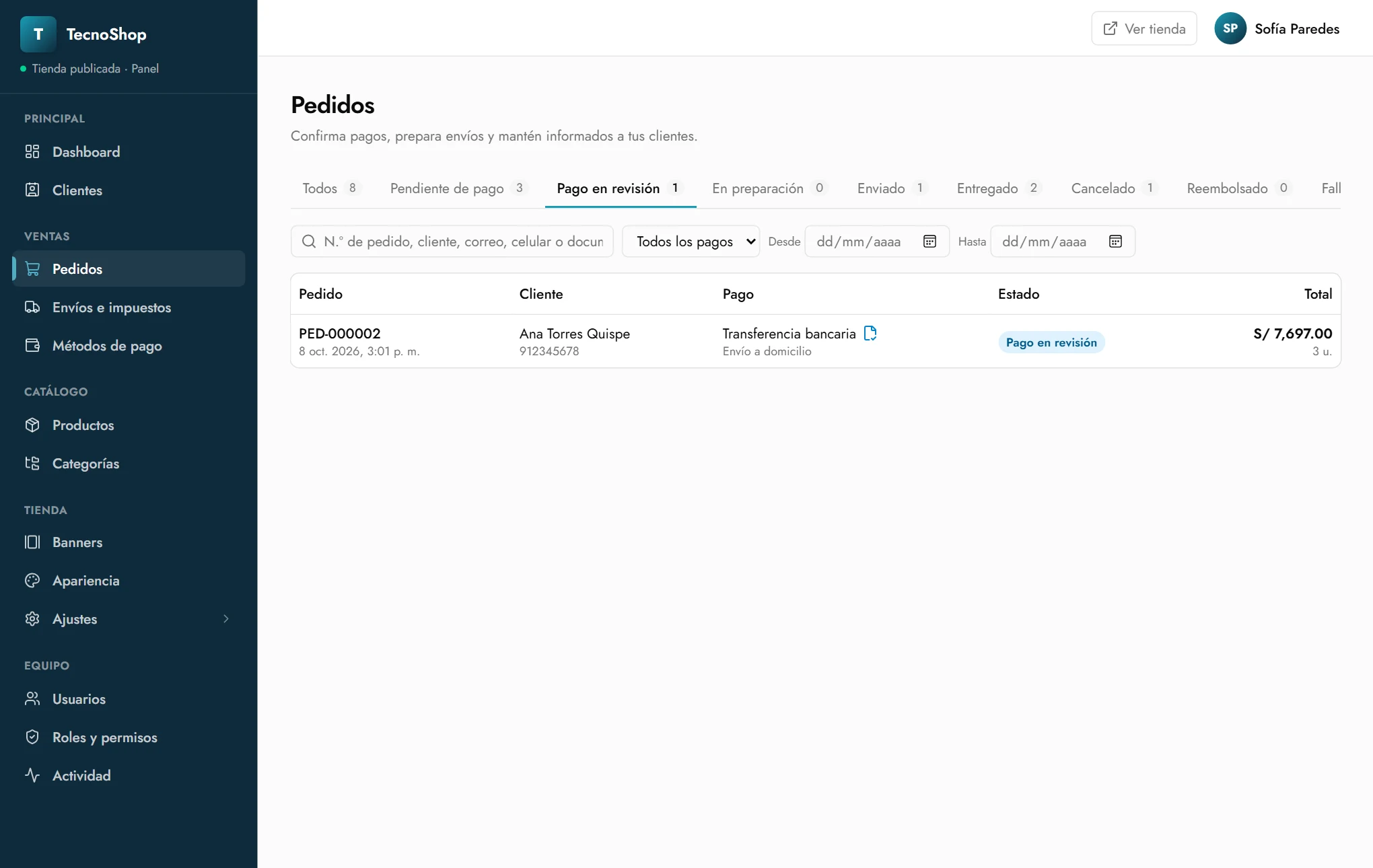1373x868 pixels.
Task: Open the Todos los pagos dropdown
Action: pyautogui.click(x=691, y=242)
